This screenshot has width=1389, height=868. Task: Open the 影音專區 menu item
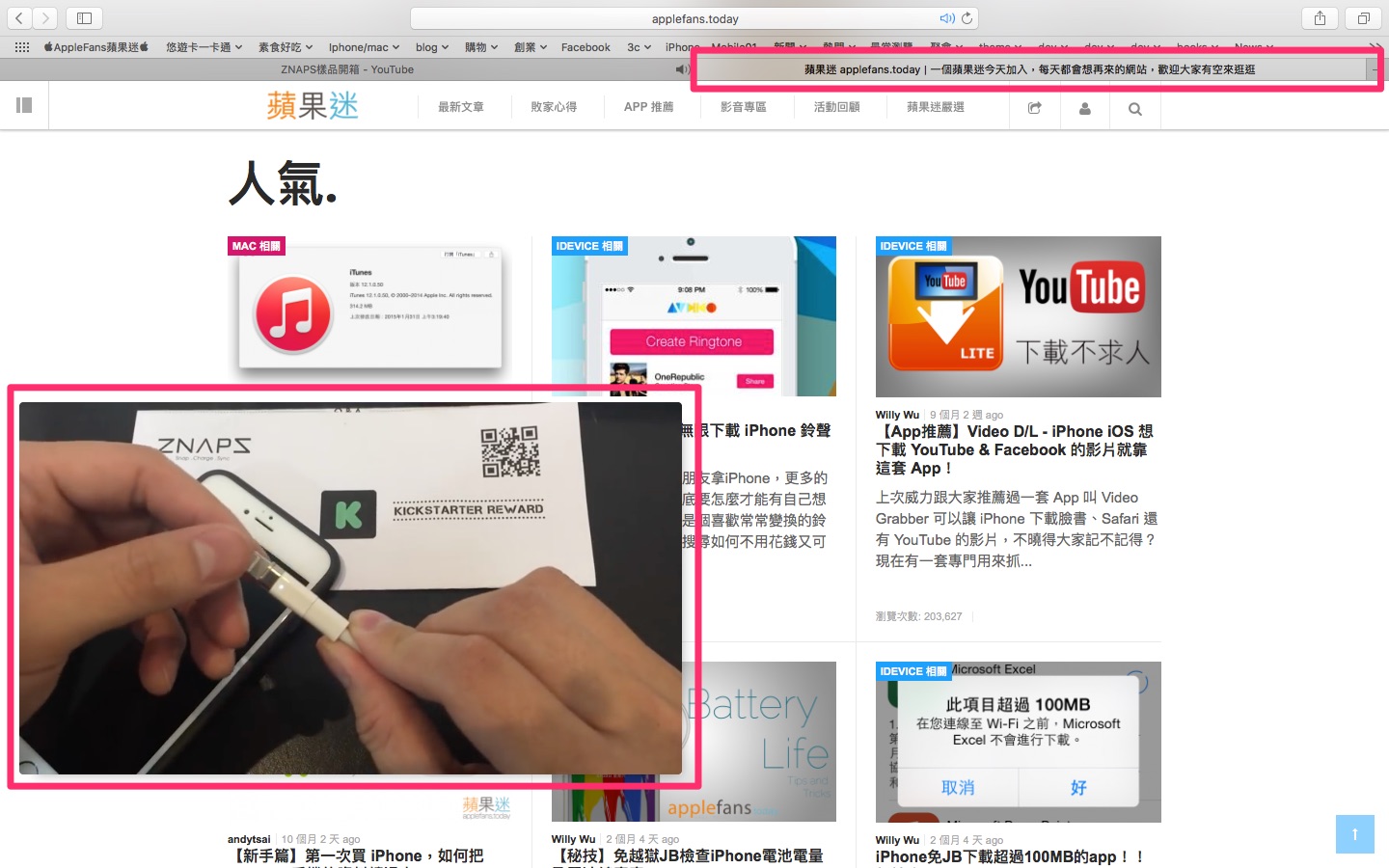(744, 107)
